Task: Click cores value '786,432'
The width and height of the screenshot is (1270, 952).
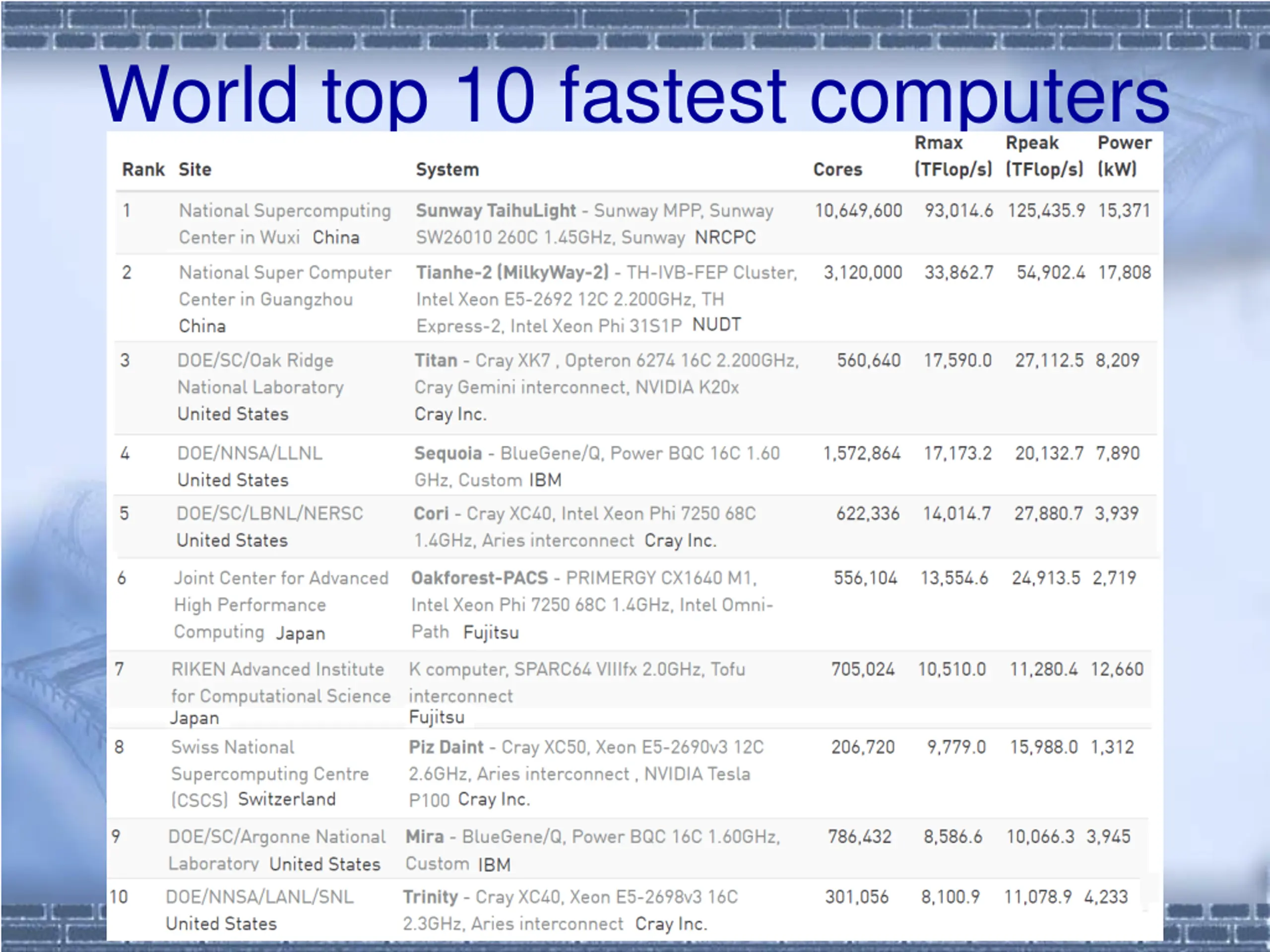Action: [x=860, y=836]
